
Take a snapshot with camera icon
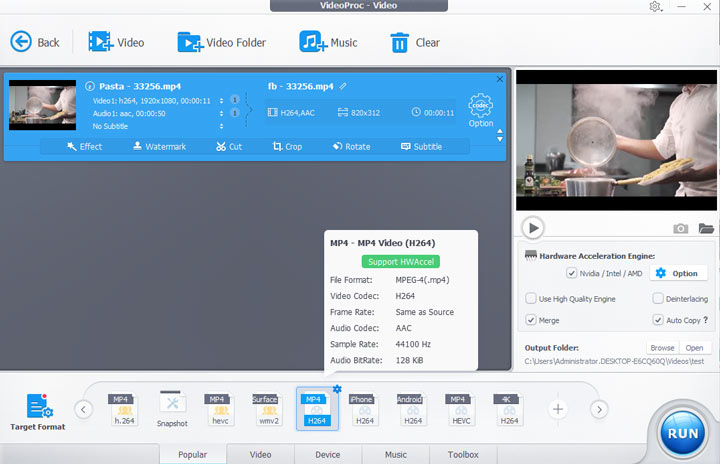pyautogui.click(x=681, y=228)
